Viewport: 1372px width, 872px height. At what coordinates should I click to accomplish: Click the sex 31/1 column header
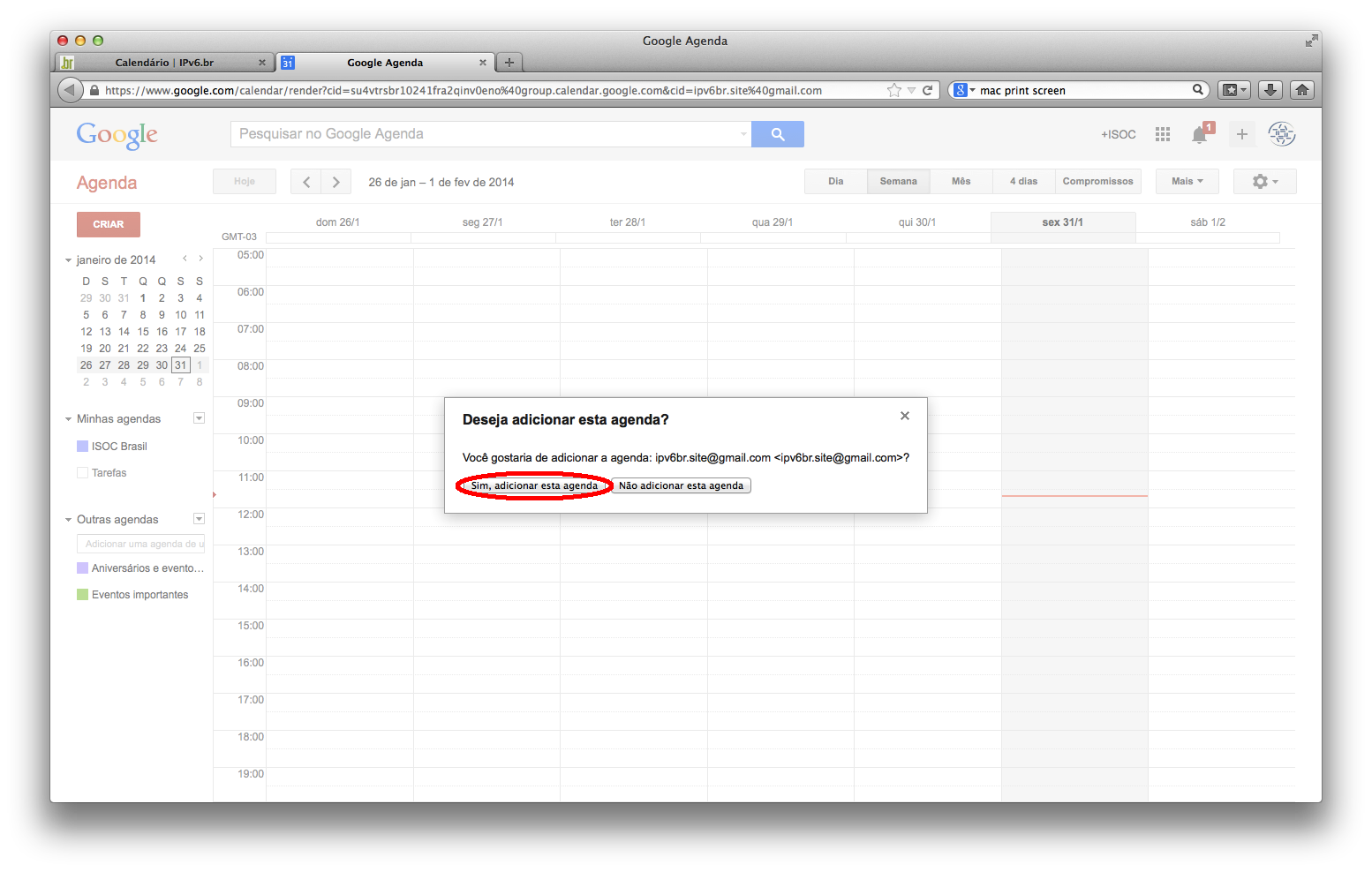coord(1063,222)
